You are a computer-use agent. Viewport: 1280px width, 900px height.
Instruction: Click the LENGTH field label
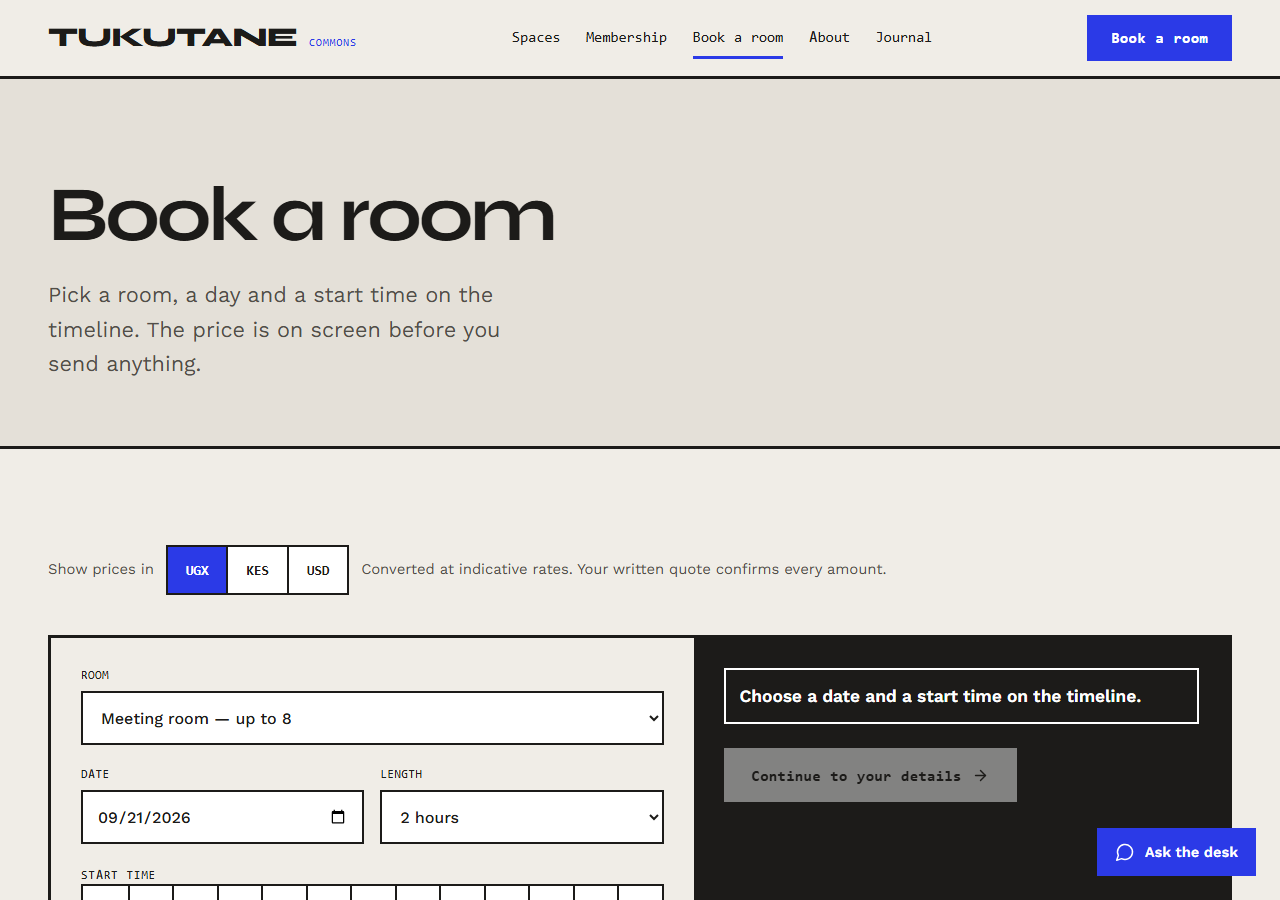pos(401,774)
